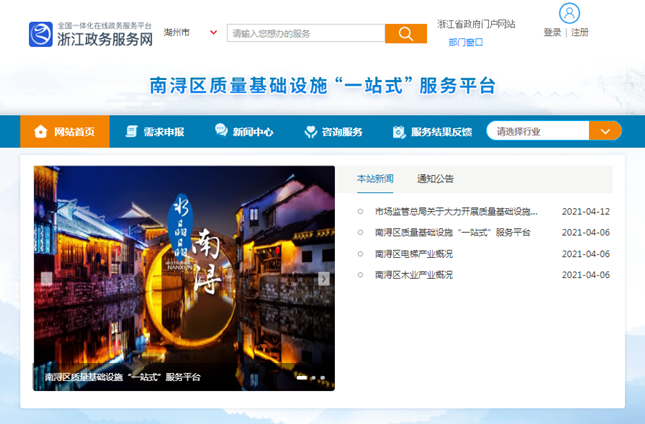Open the 部门窗口 link
Viewport: 645px width, 424px height.
tap(466, 42)
